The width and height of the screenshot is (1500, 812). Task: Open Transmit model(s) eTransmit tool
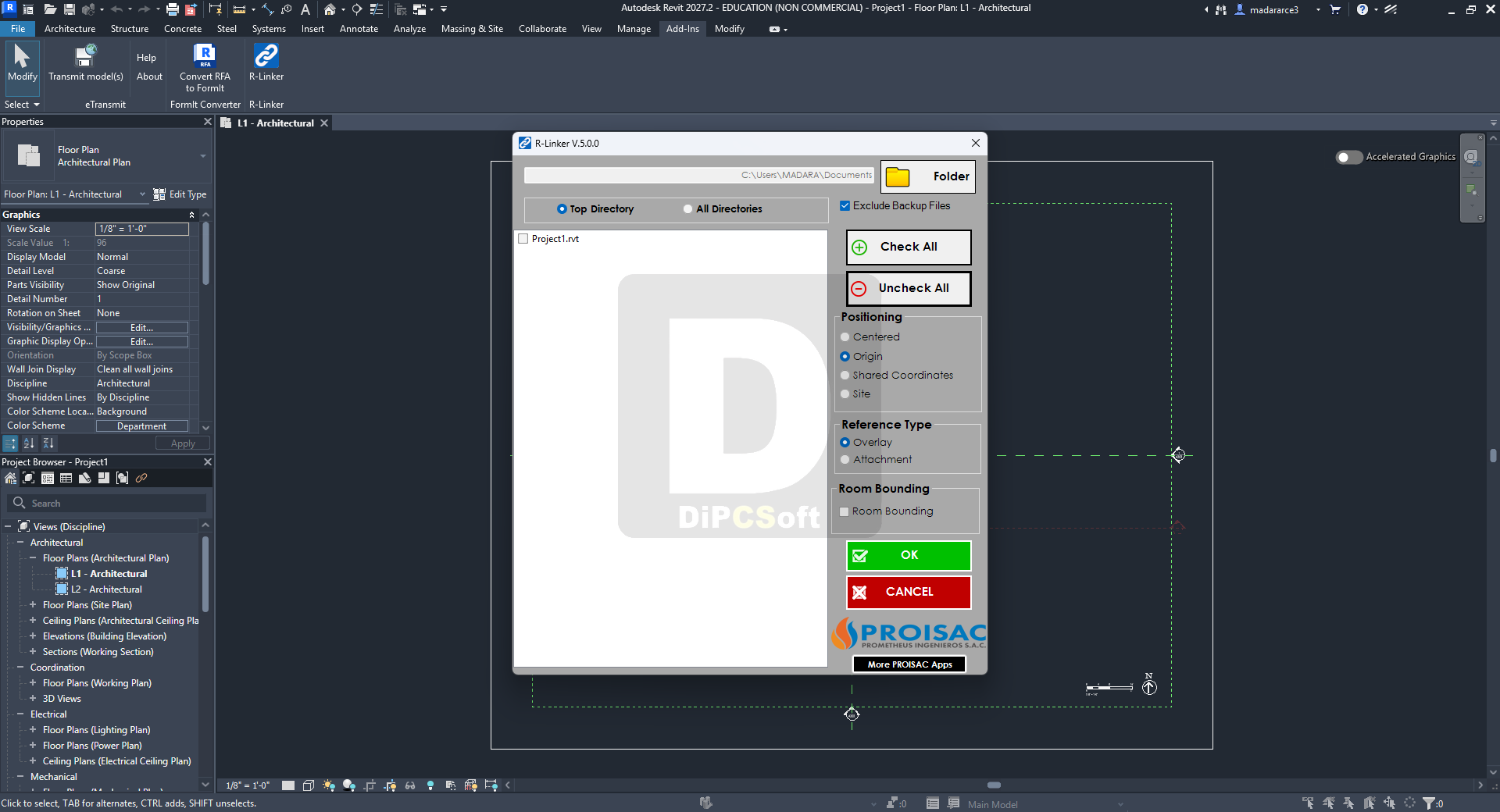(x=85, y=62)
